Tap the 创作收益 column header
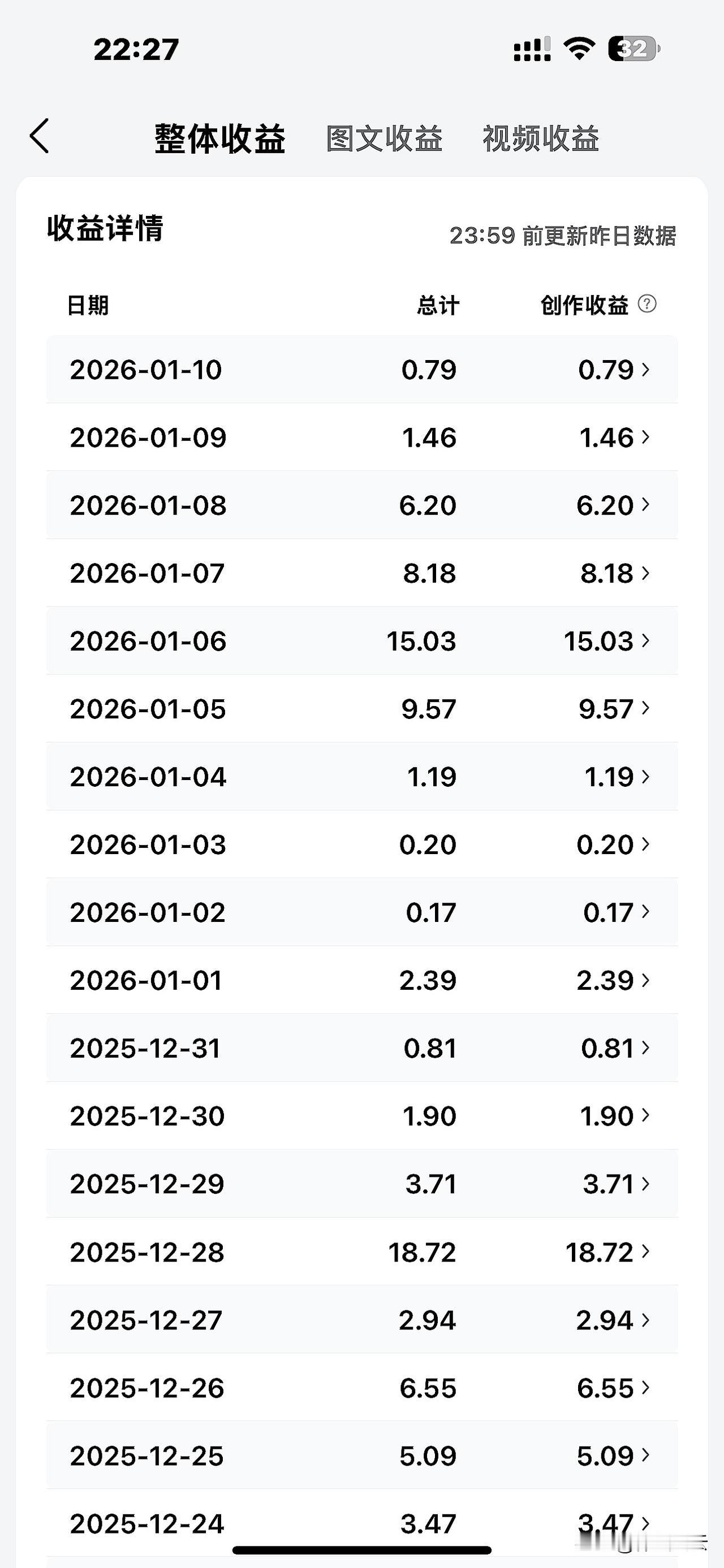724x1568 pixels. pyautogui.click(x=584, y=305)
